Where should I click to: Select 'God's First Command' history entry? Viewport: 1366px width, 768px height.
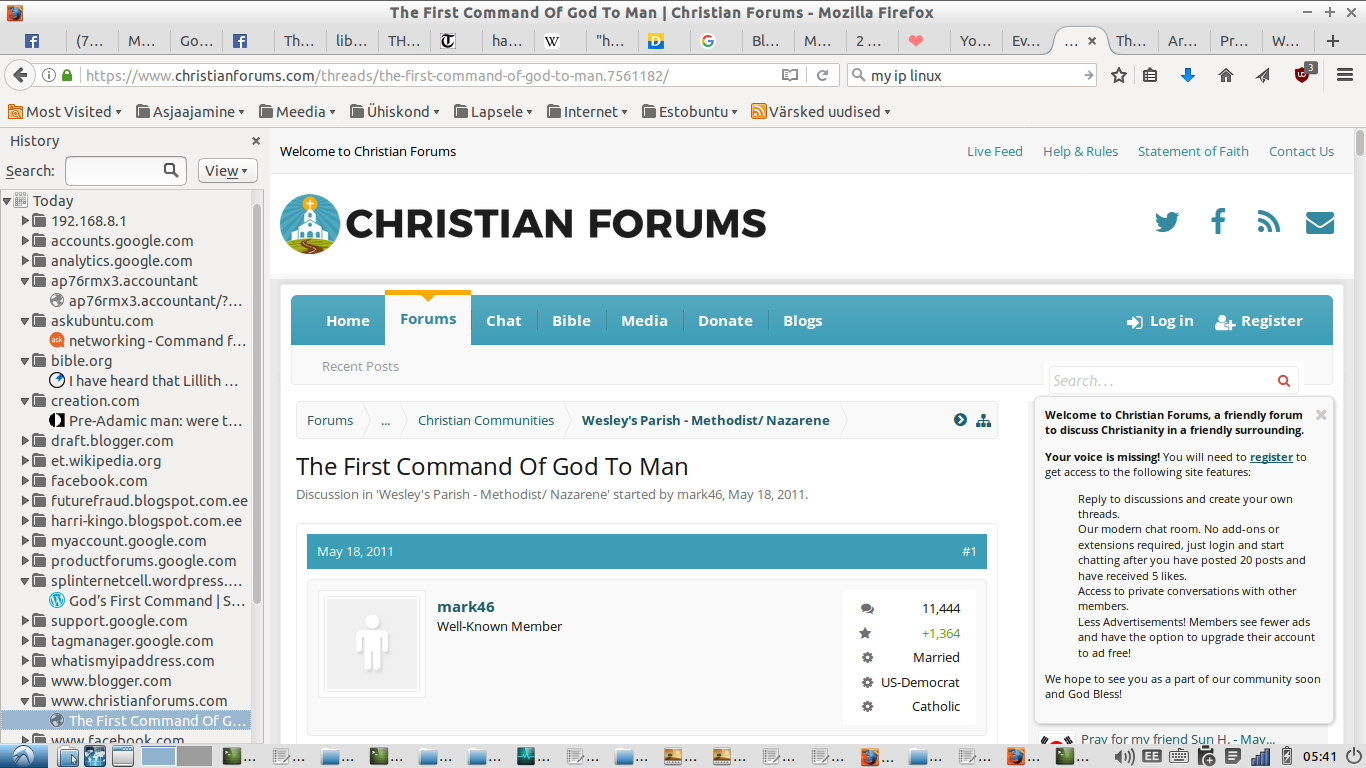click(148, 601)
